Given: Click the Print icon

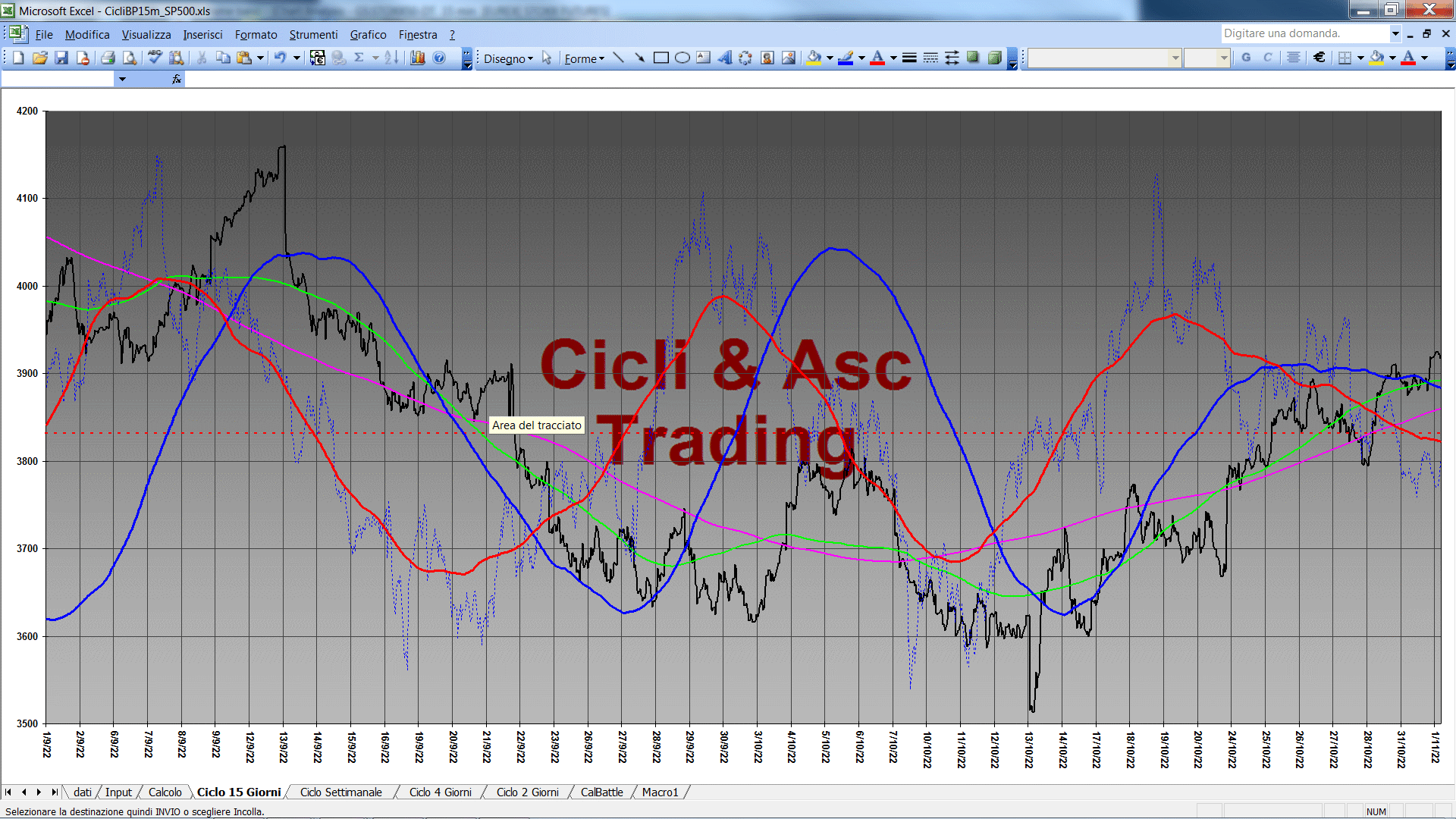Looking at the screenshot, I should pos(108,58).
